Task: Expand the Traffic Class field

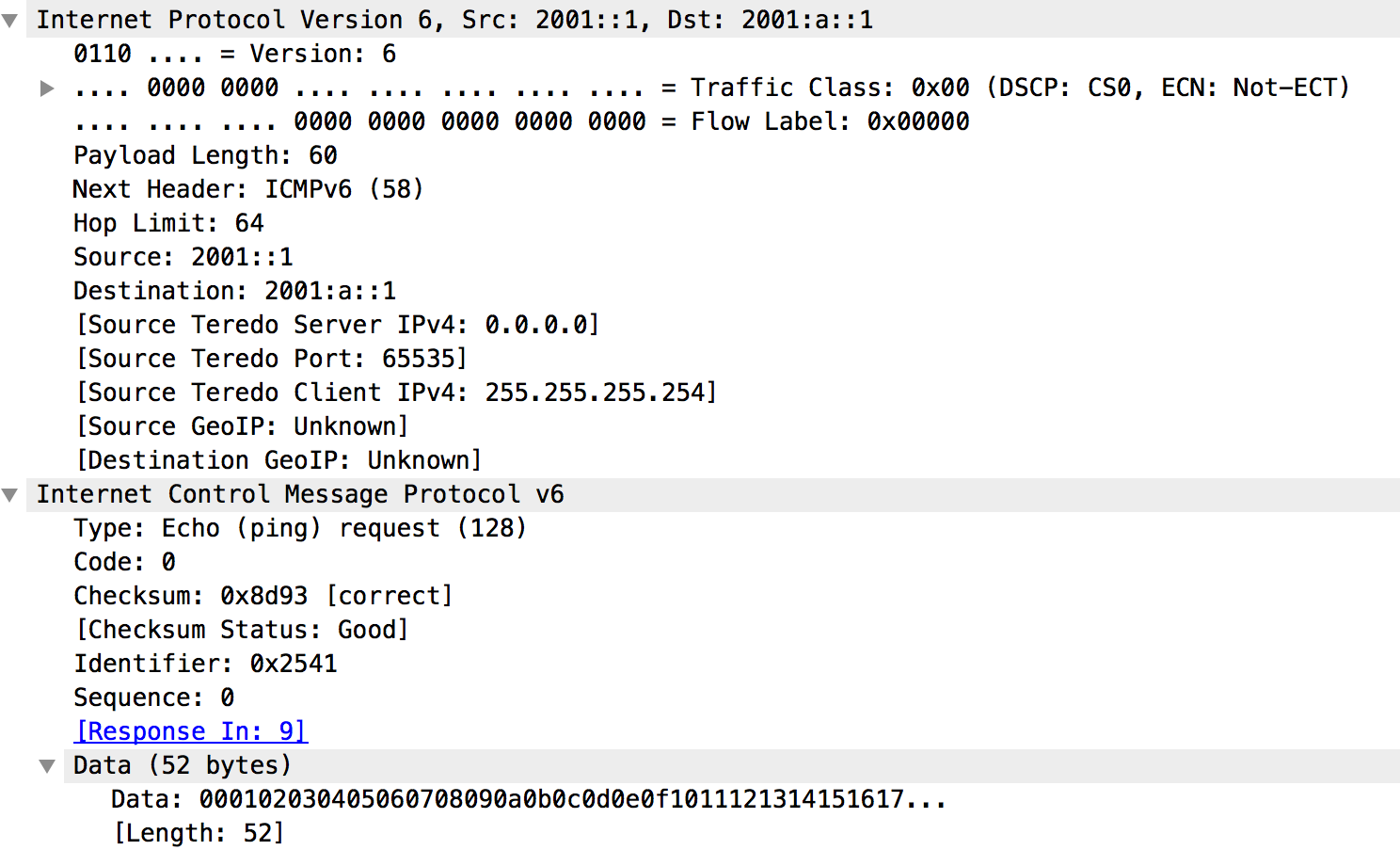Action: pos(47,88)
